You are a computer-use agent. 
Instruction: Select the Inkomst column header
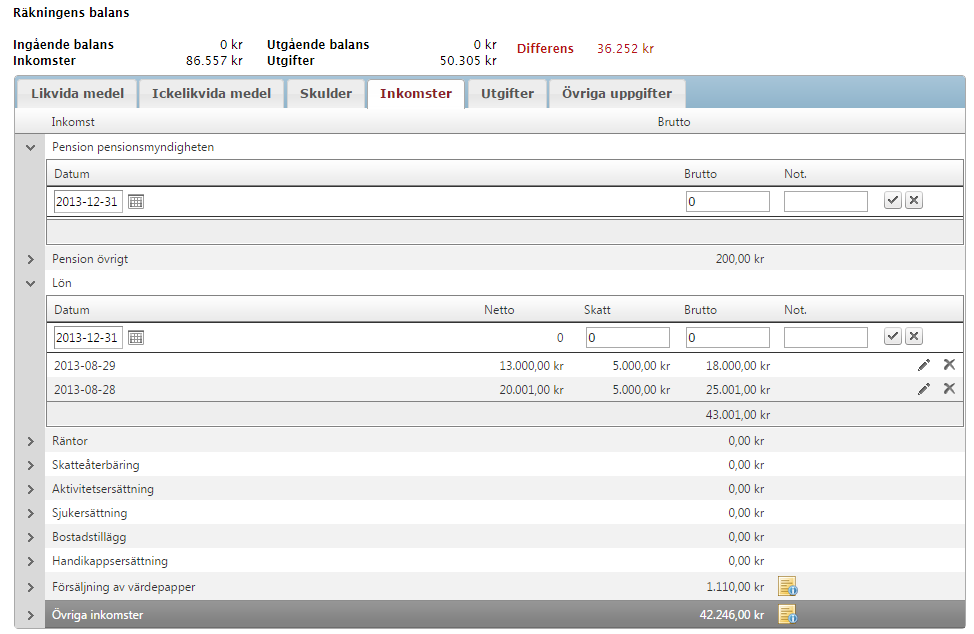click(x=73, y=122)
